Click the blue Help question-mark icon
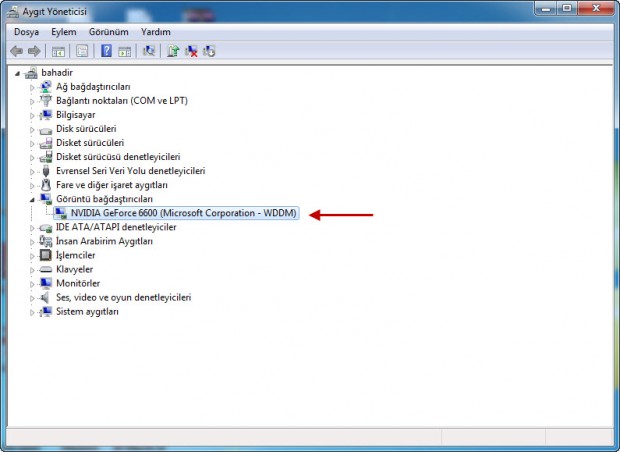This screenshot has height=452, width=620. 106,51
